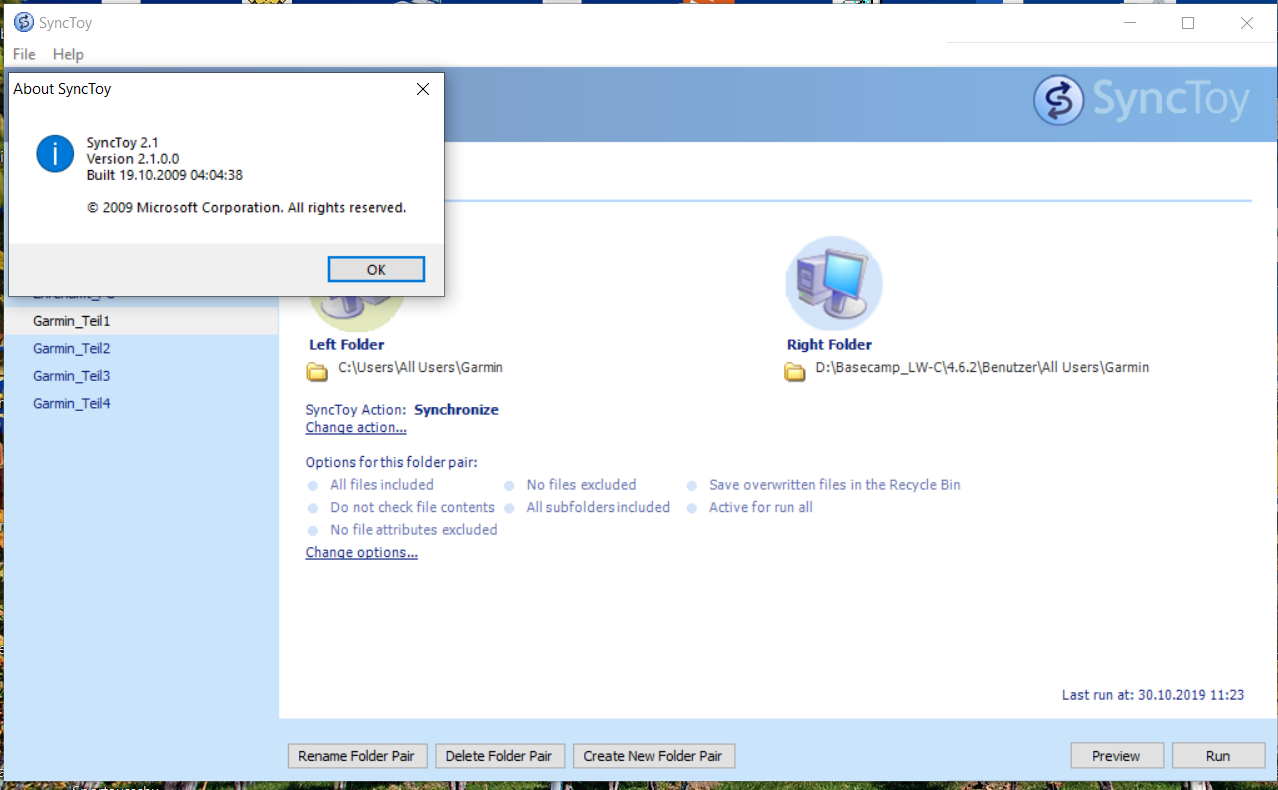Screen dimensions: 1278x790
Task: Close the SyncToy main window
Action: 1247,23
